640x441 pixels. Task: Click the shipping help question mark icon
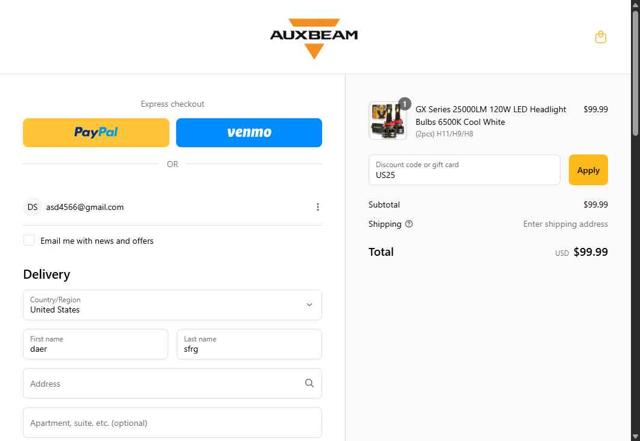click(x=409, y=224)
